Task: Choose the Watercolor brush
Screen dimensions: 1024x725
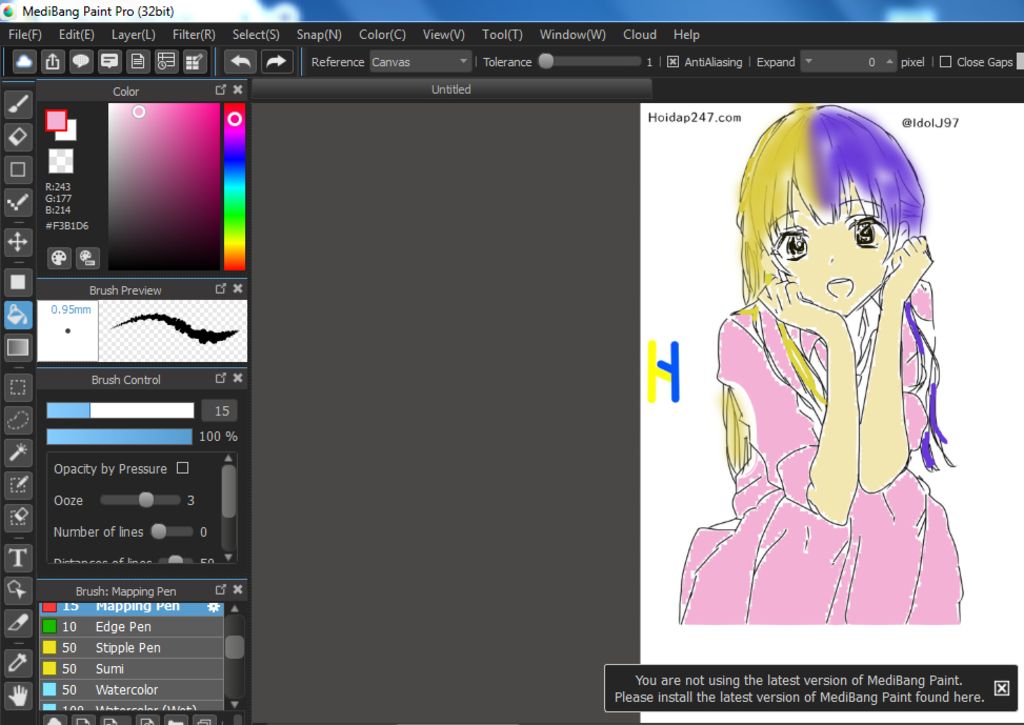Action: point(132,689)
